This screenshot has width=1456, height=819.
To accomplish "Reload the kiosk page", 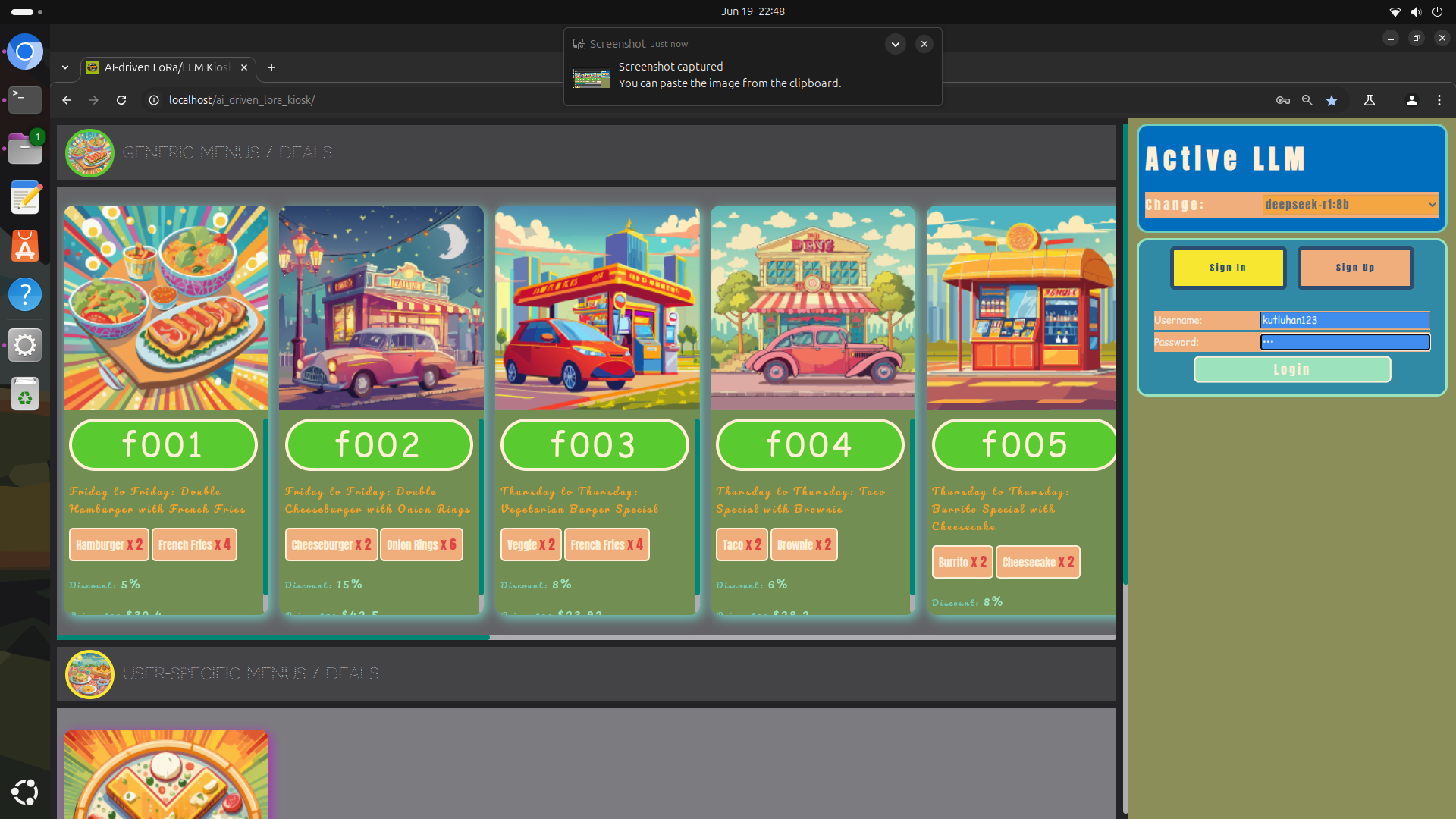I will pos(121,100).
